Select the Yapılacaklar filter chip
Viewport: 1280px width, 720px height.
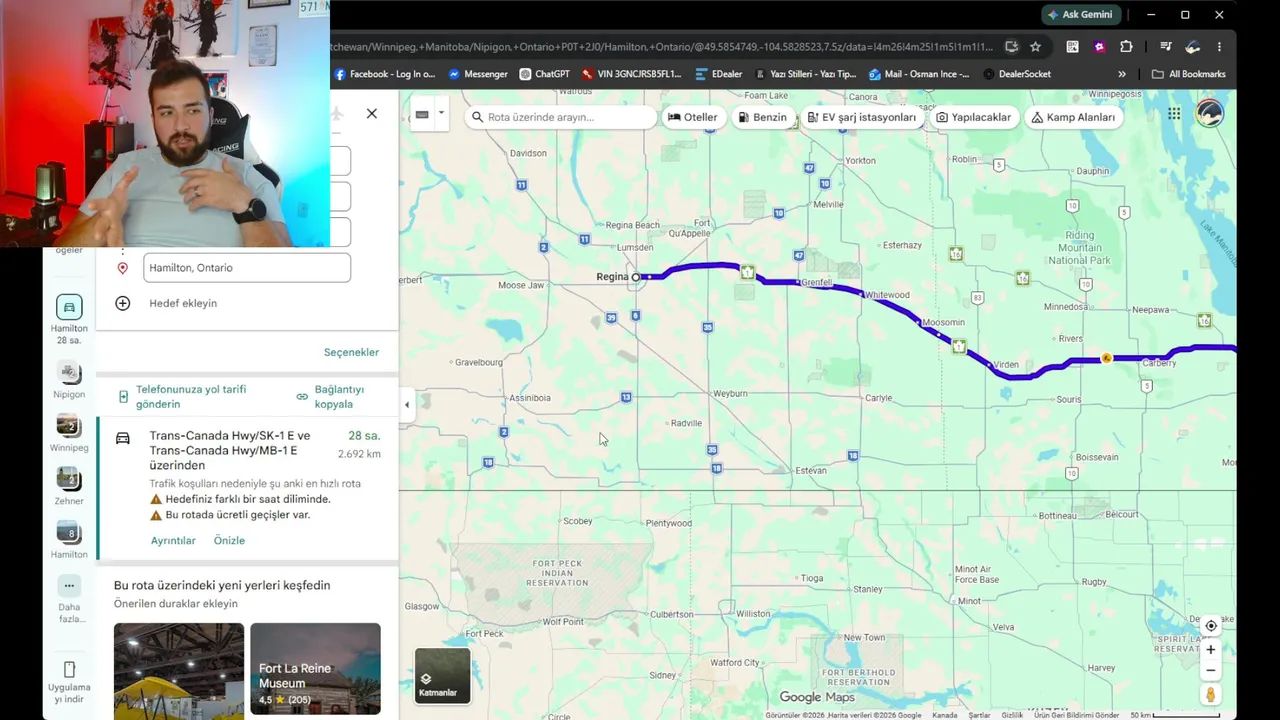[x=974, y=117]
